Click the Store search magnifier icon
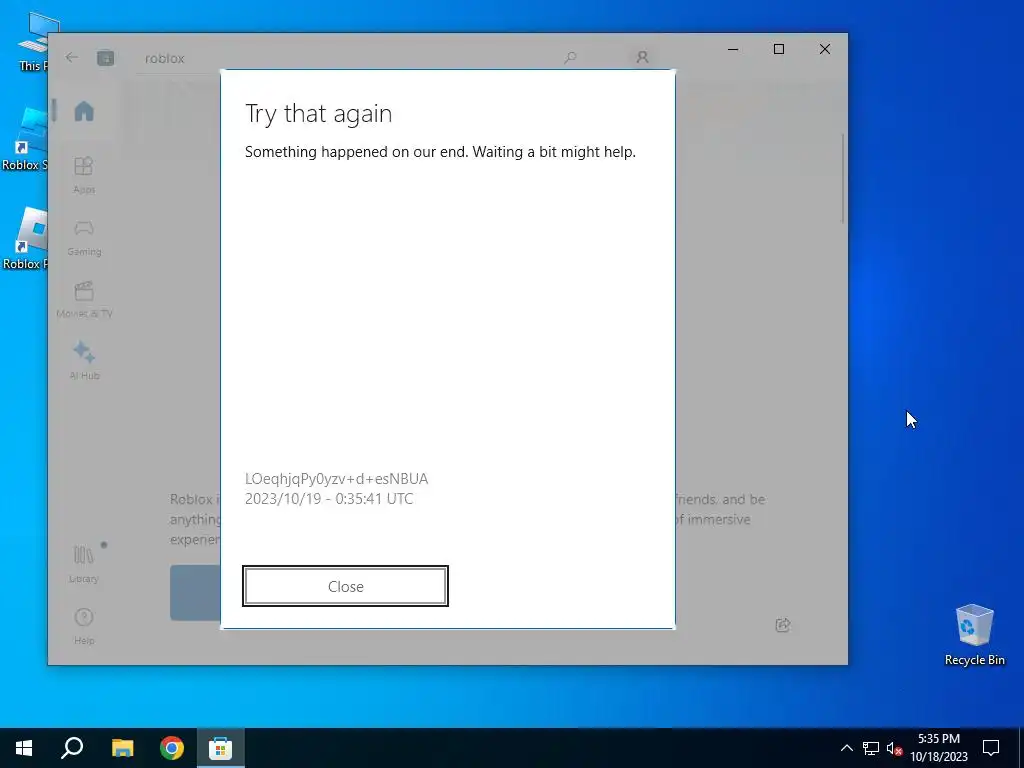This screenshot has width=1024, height=768. tap(570, 58)
